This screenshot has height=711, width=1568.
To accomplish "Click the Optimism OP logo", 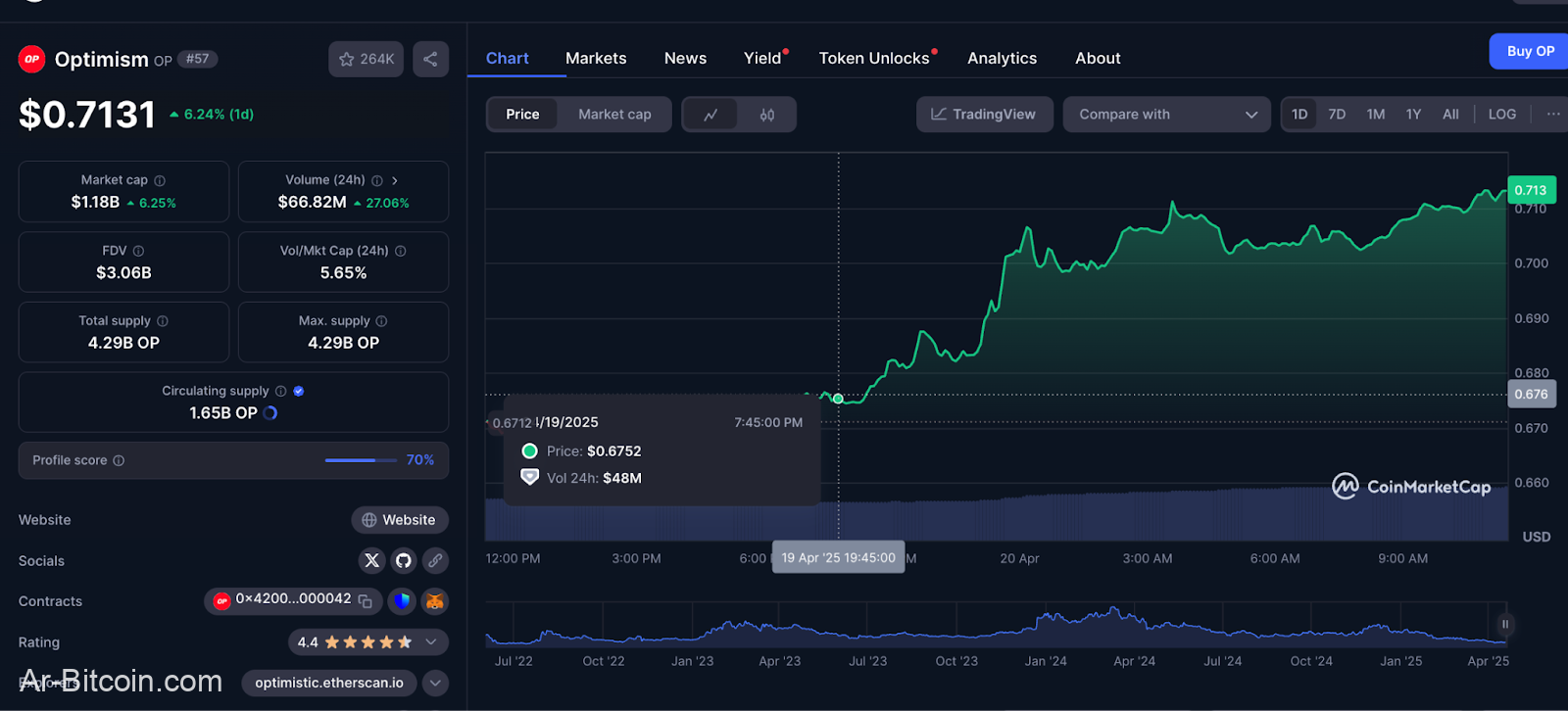I will tap(32, 60).
